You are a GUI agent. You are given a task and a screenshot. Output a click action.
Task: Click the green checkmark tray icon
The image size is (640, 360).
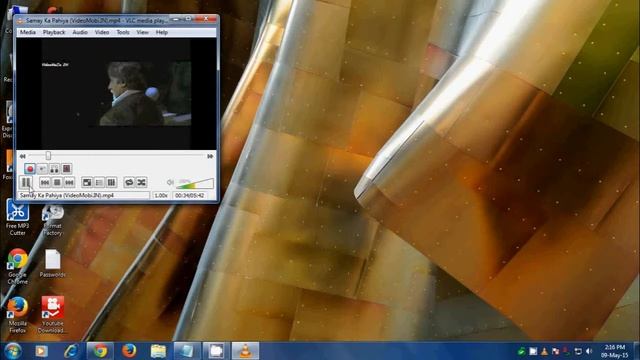click(x=521, y=351)
